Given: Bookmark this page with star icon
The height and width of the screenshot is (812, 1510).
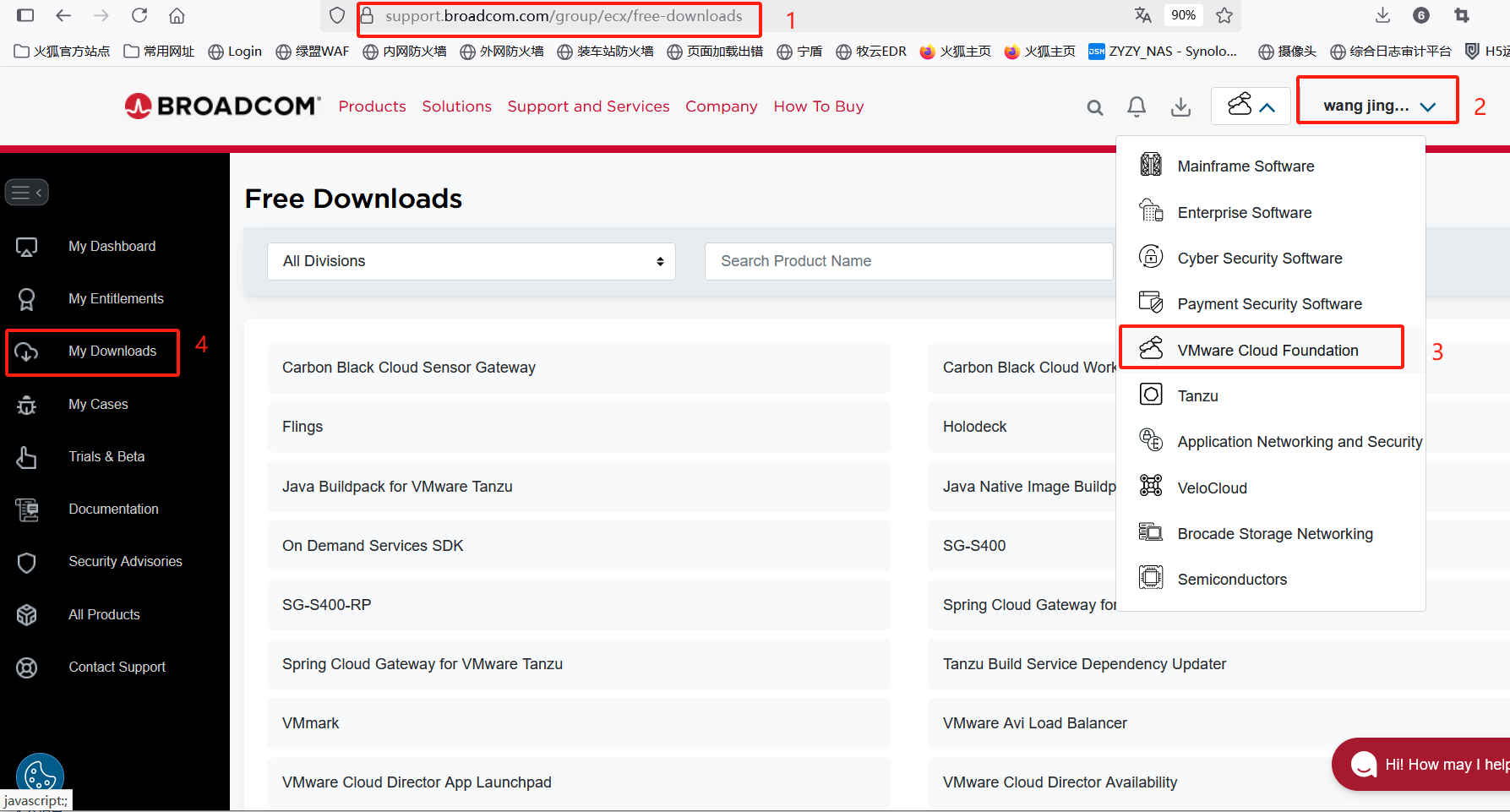Looking at the screenshot, I should pyautogui.click(x=1224, y=15).
